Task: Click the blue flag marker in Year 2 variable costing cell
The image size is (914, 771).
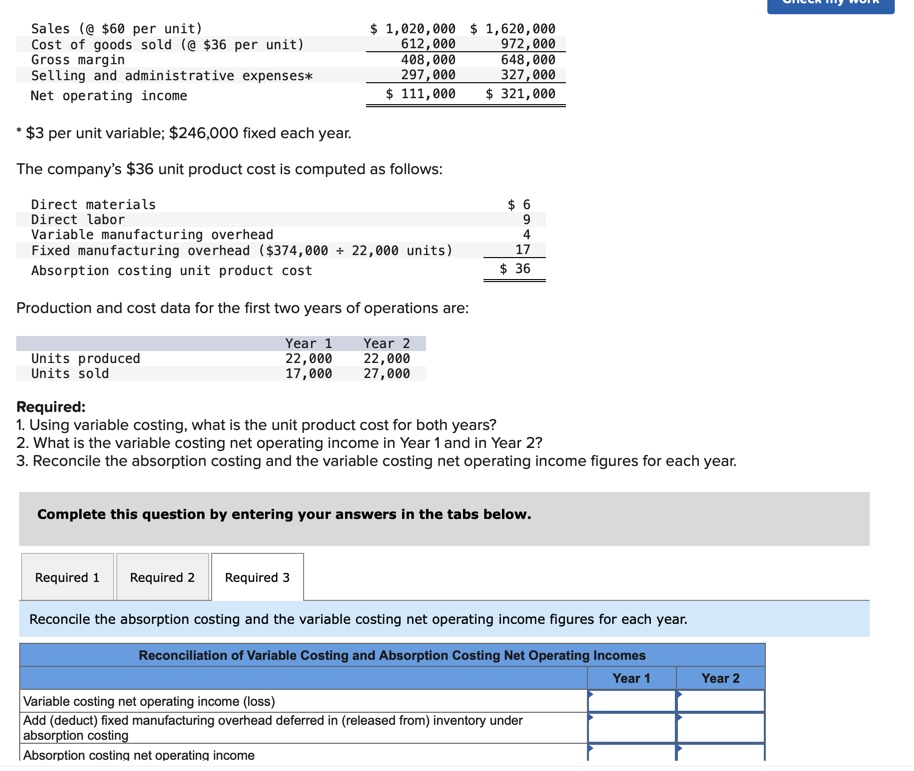Action: point(681,694)
